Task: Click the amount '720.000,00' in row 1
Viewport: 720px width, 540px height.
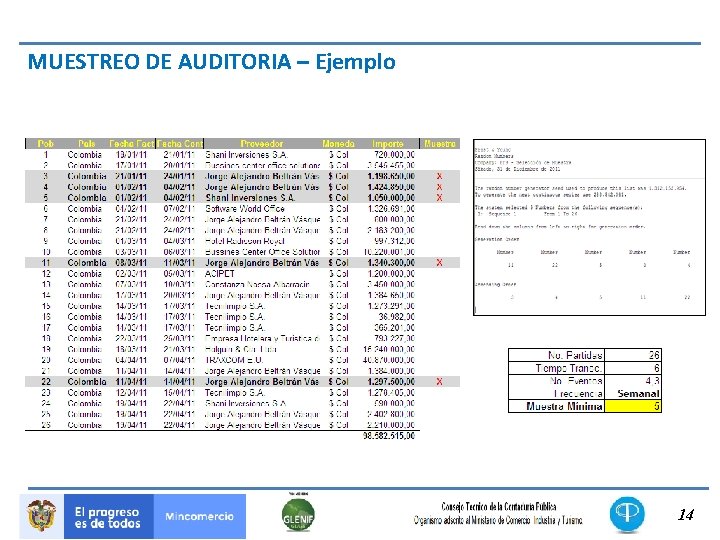Action: click(x=394, y=155)
